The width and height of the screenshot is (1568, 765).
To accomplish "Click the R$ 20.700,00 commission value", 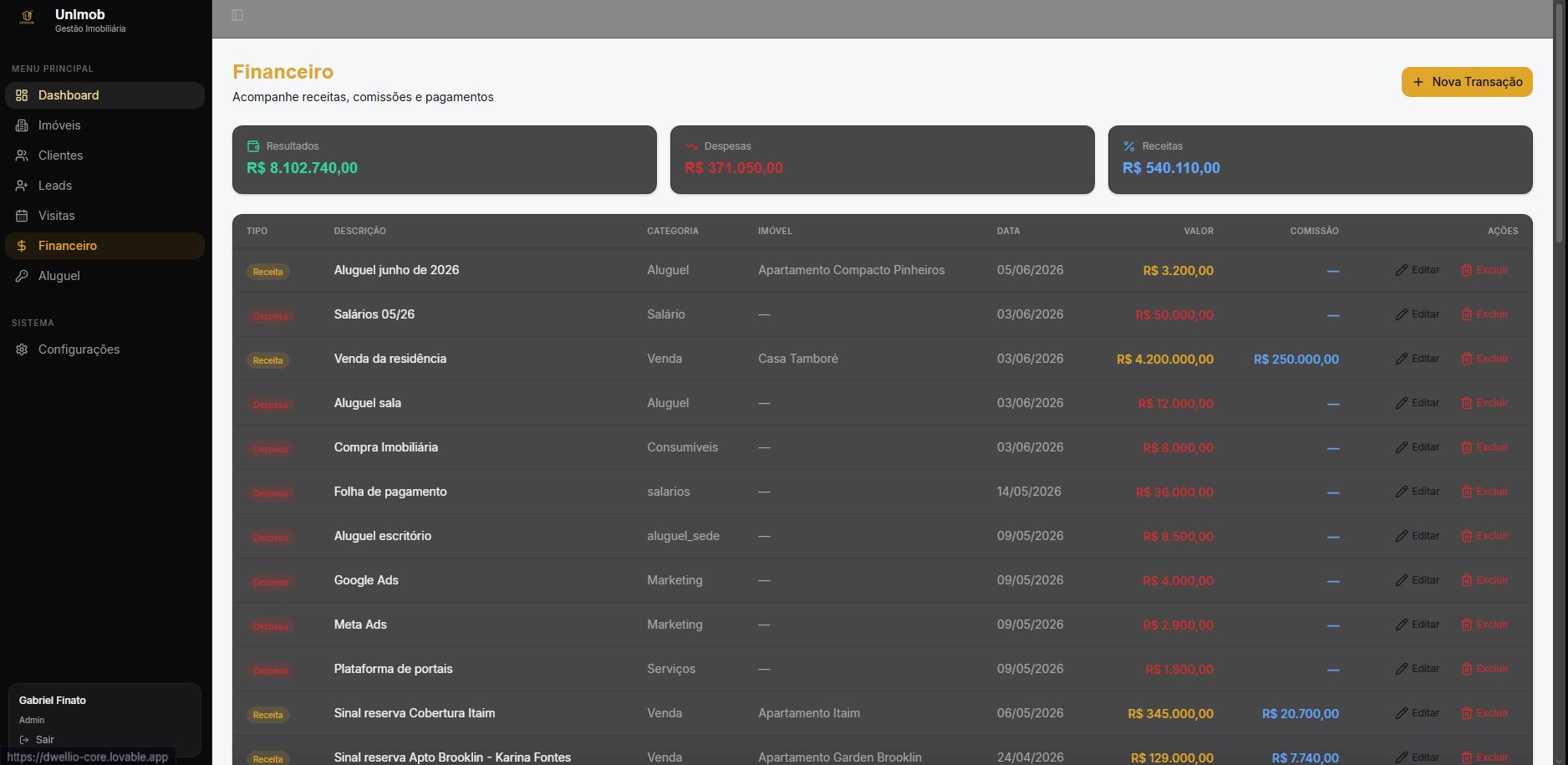I will [1301, 714].
